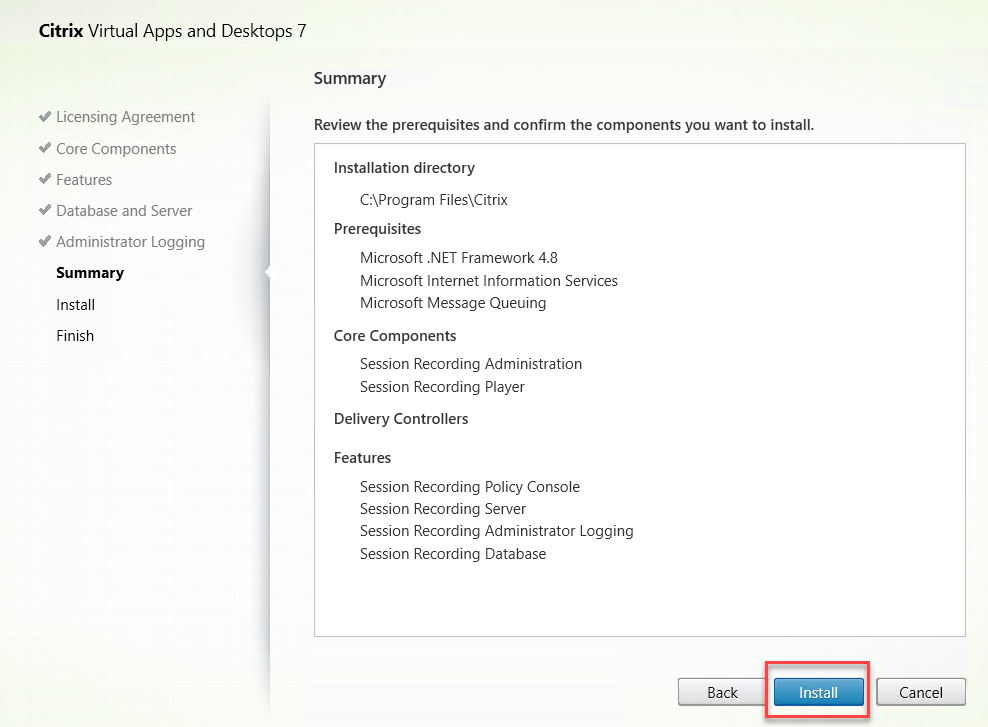The width and height of the screenshot is (988, 727).
Task: Click the Database and Server checkmark icon
Action: pos(45,210)
